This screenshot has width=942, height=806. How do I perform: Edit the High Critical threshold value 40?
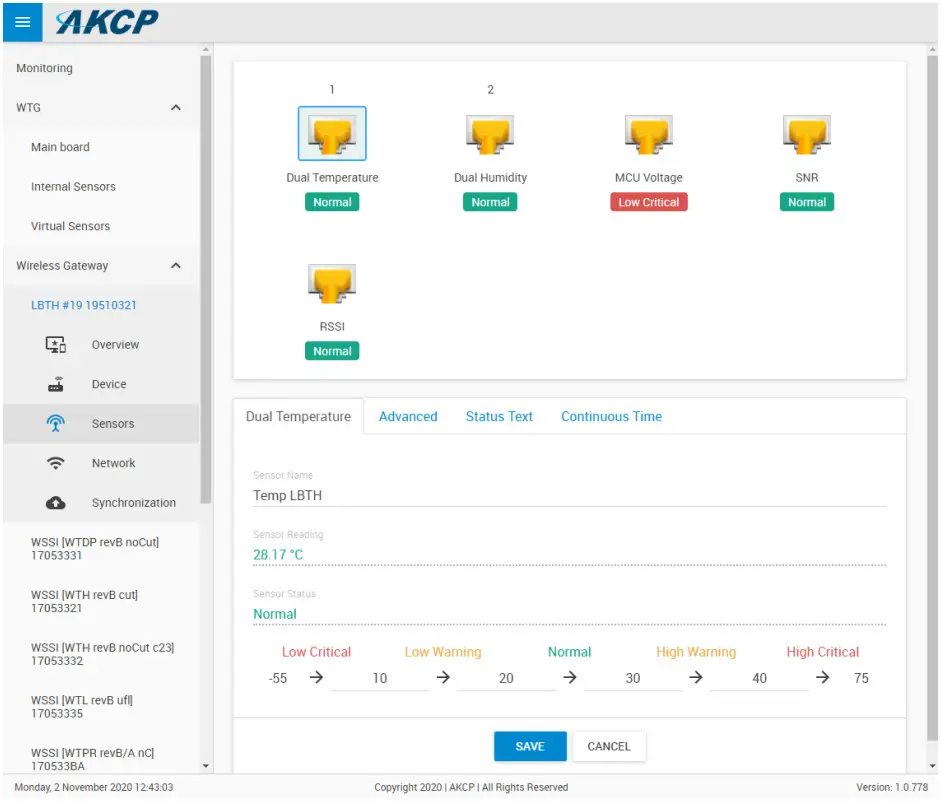pos(759,678)
